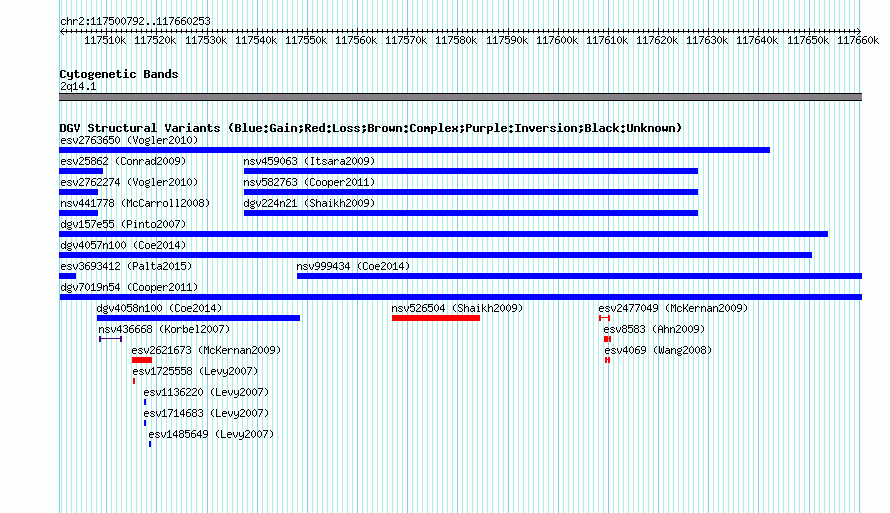The width and height of the screenshot is (890, 513).
Task: Click the 117660k ruler tick label
Action: click(858, 41)
